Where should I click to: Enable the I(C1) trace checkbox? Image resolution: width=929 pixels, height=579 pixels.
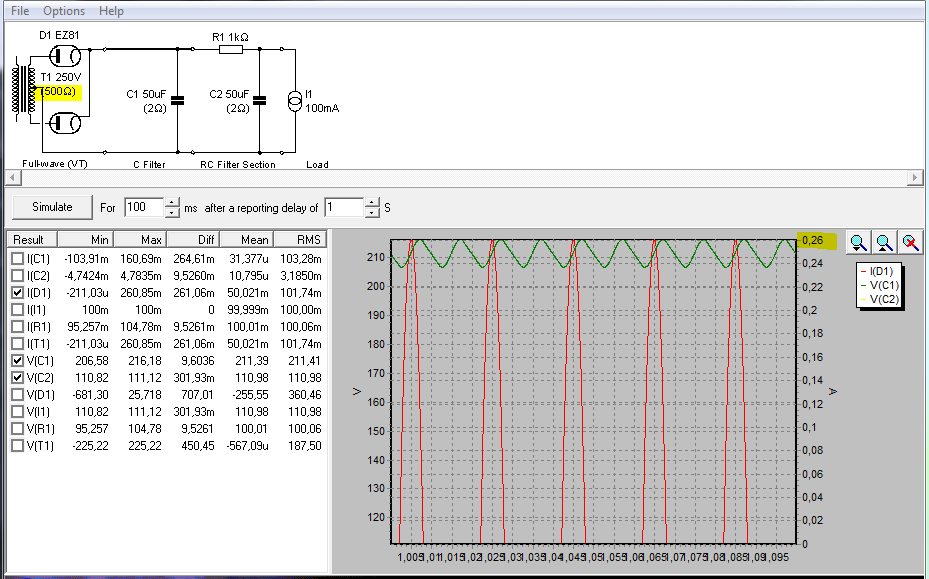pyautogui.click(x=17, y=259)
